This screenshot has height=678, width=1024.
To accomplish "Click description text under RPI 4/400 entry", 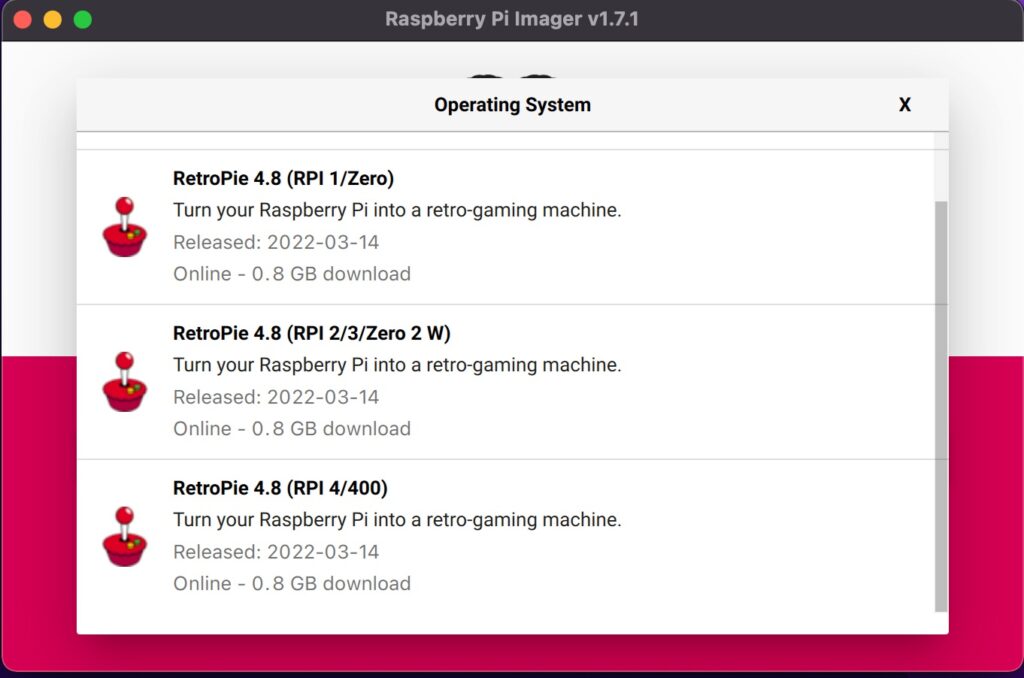I will (397, 520).
